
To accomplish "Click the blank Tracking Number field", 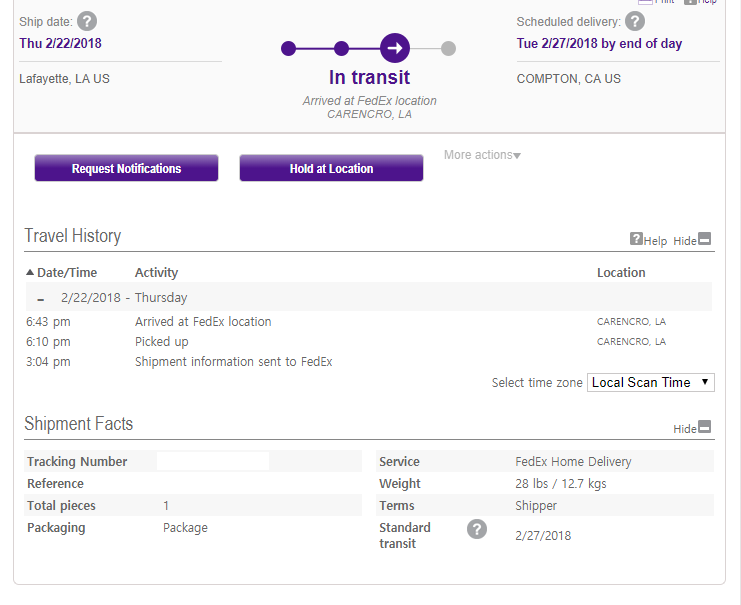I will coord(213,462).
